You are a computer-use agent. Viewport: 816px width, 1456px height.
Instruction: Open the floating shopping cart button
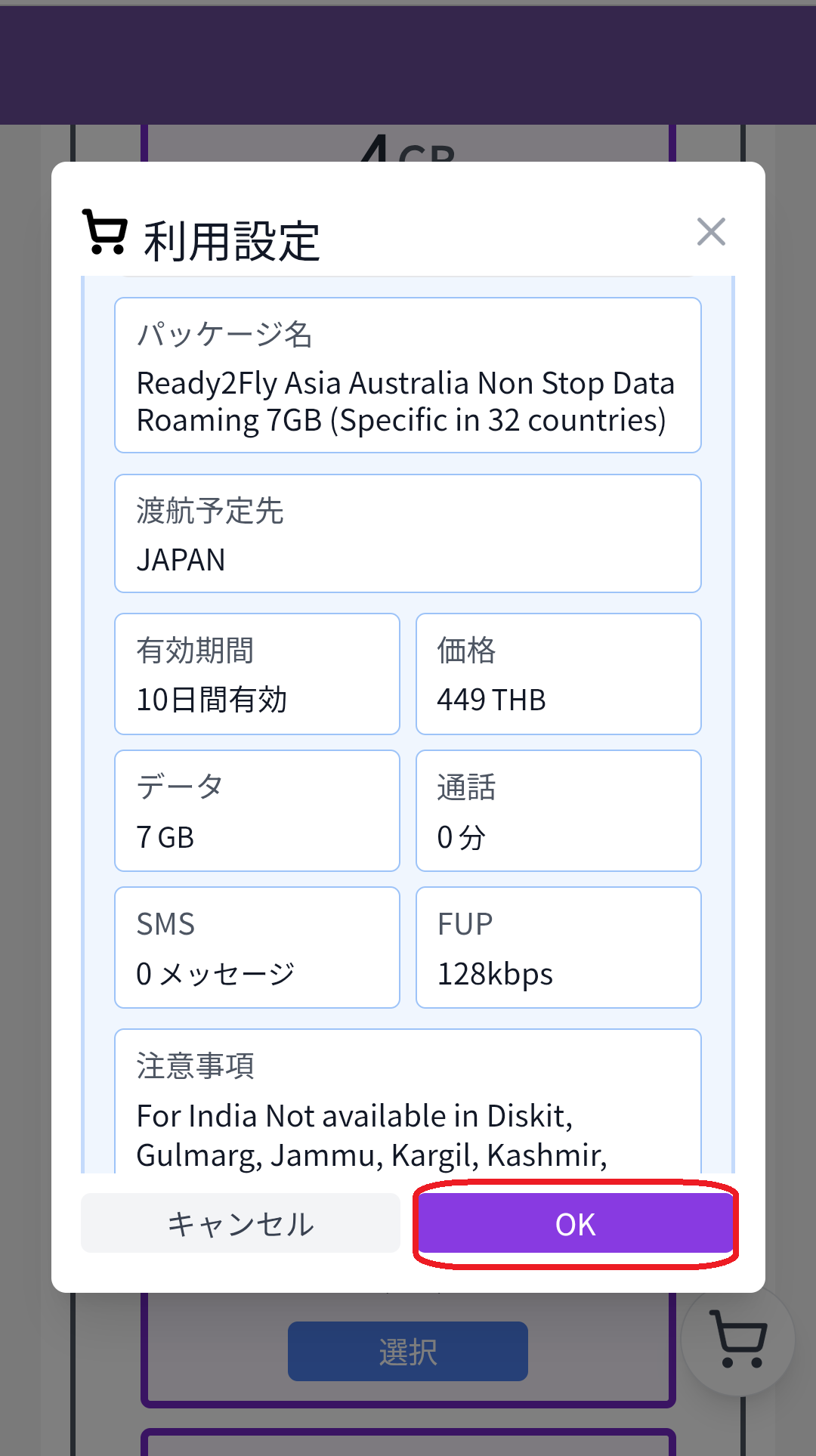coord(738,1340)
